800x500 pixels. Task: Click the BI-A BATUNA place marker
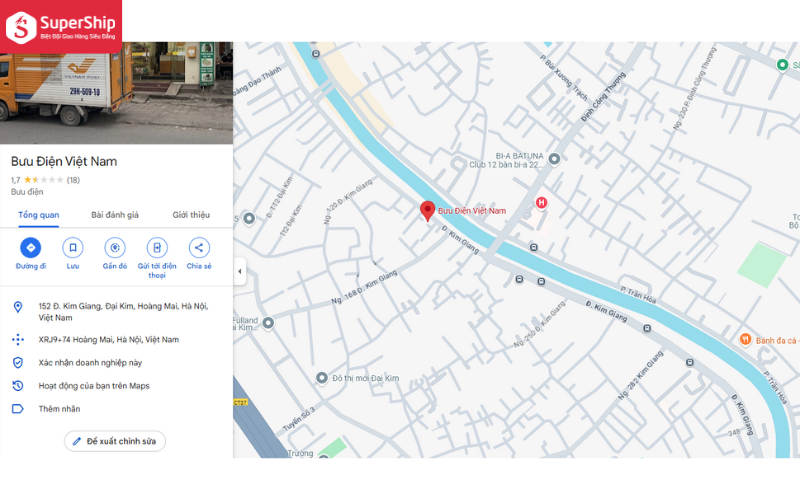tap(554, 159)
